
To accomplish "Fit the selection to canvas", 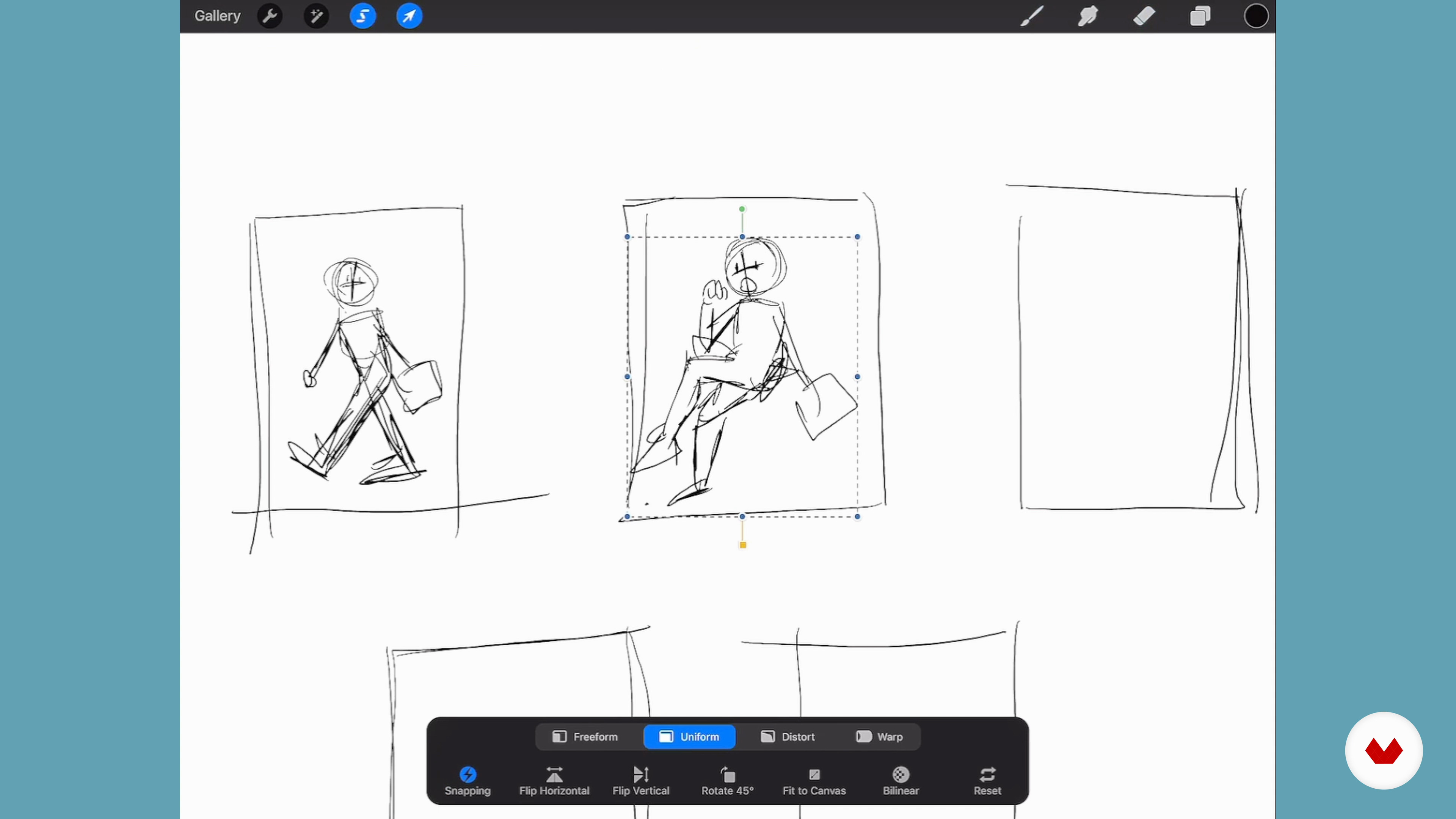I will (x=814, y=781).
